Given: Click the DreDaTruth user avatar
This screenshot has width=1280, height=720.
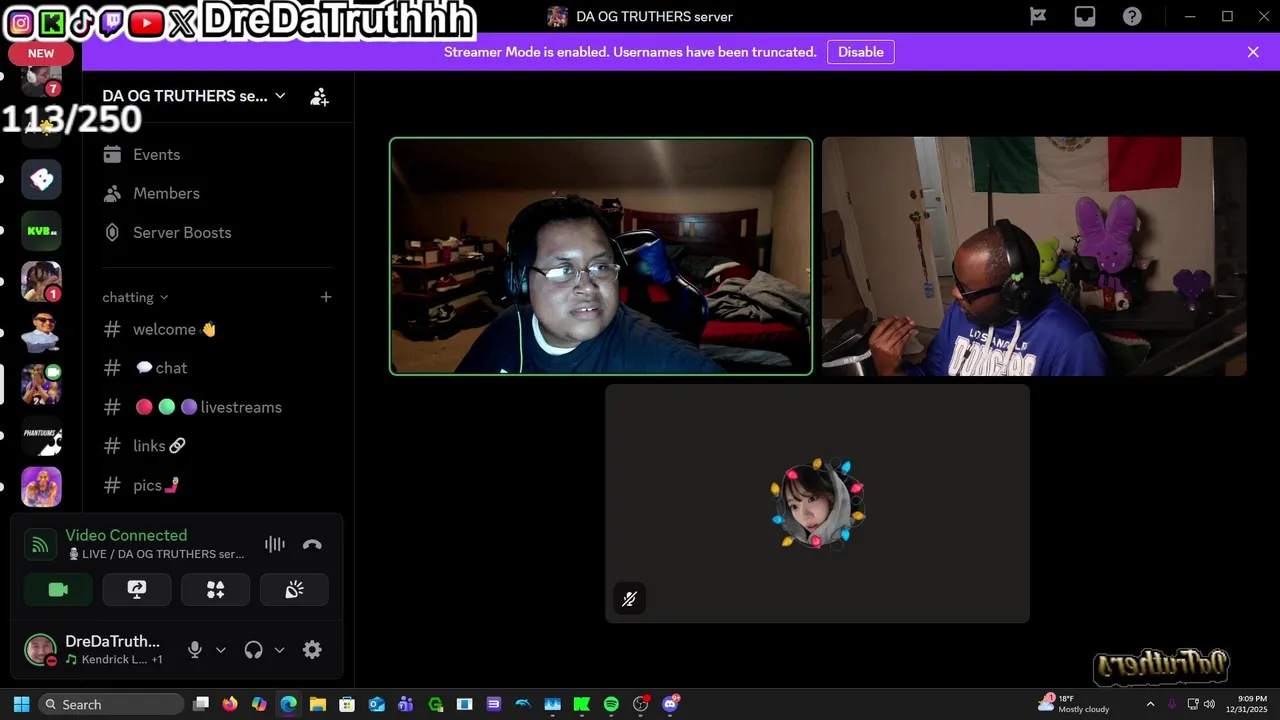Looking at the screenshot, I should click(40, 650).
